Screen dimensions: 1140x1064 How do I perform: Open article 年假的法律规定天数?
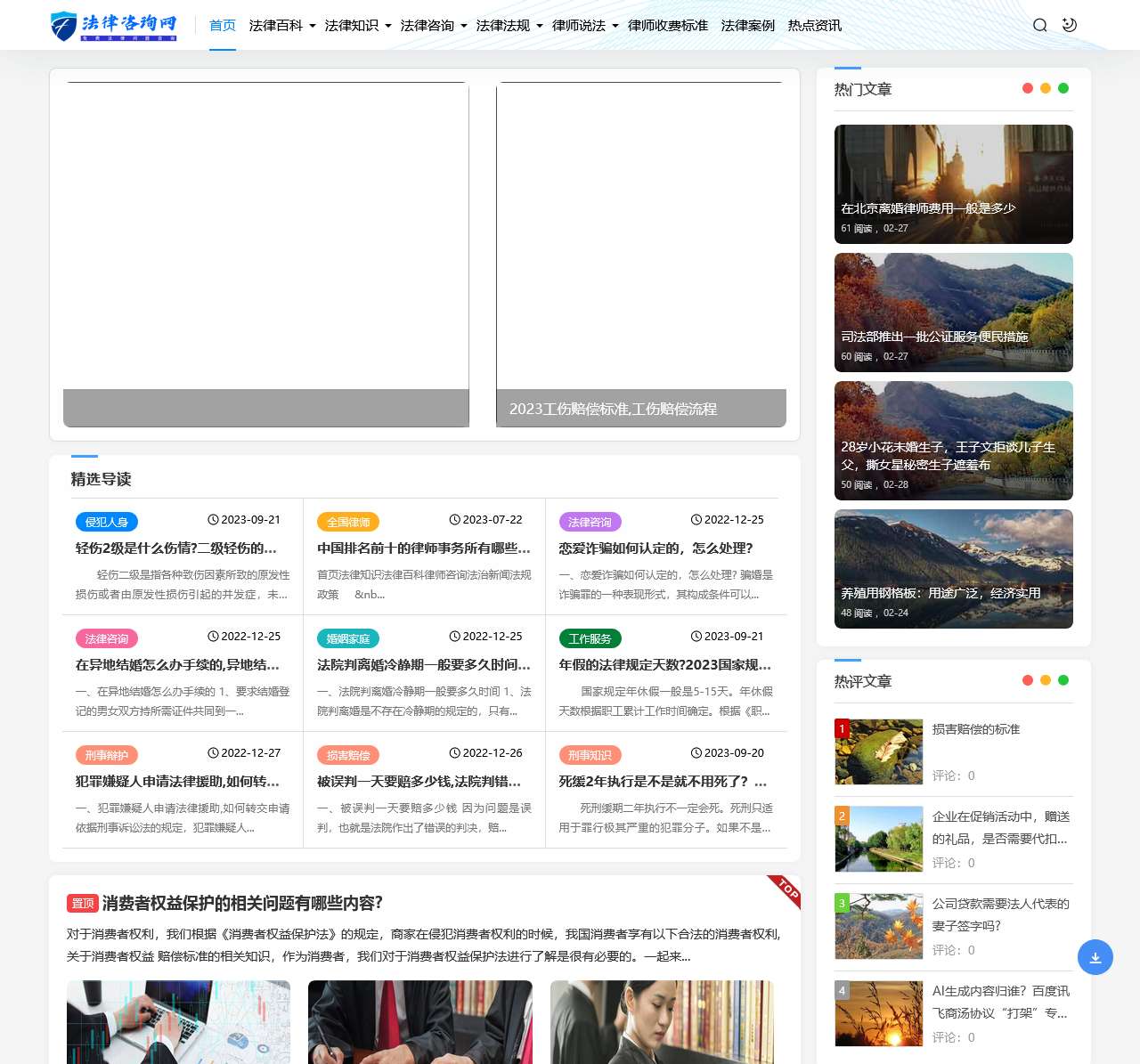665,665
